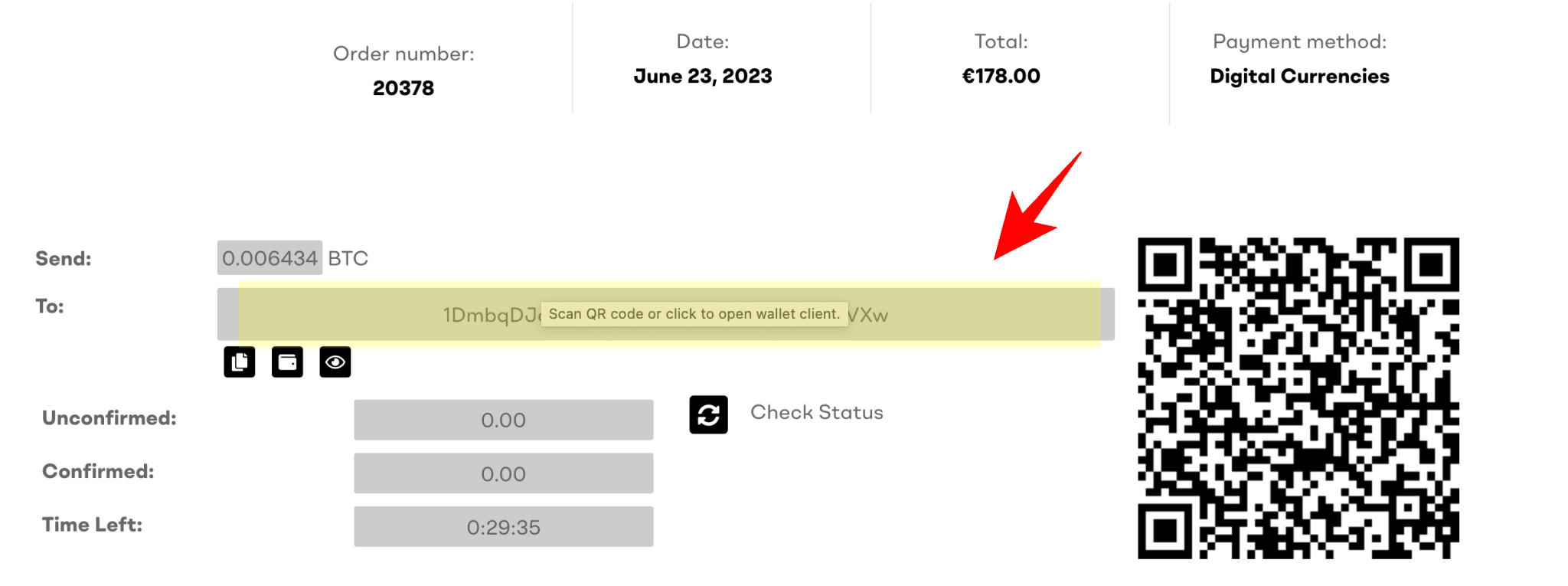Viewport: 1568px width, 586px height.
Task: Open wallet client via wallet icon
Action: coord(287,362)
